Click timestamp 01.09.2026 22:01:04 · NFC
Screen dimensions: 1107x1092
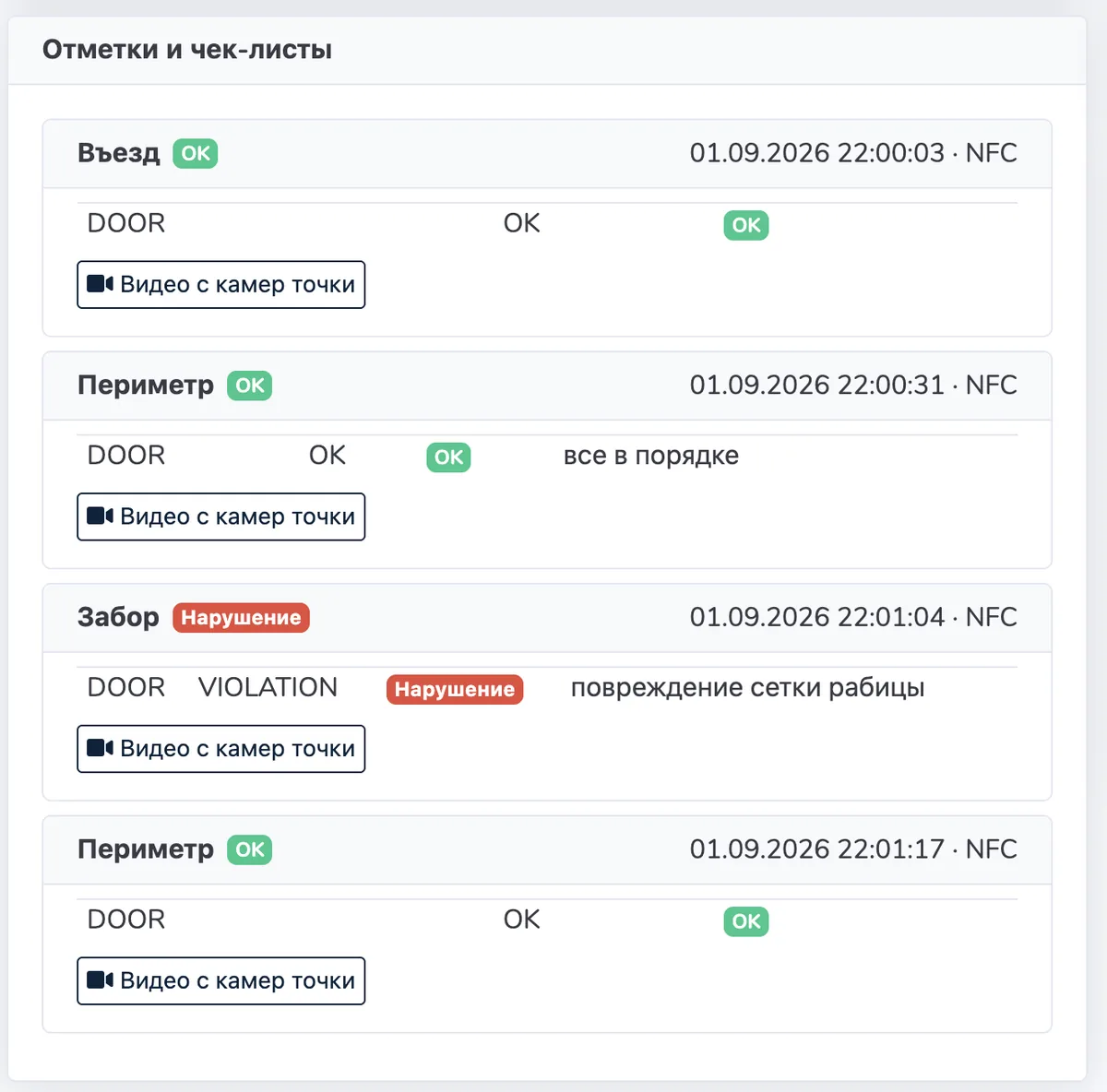coord(853,617)
